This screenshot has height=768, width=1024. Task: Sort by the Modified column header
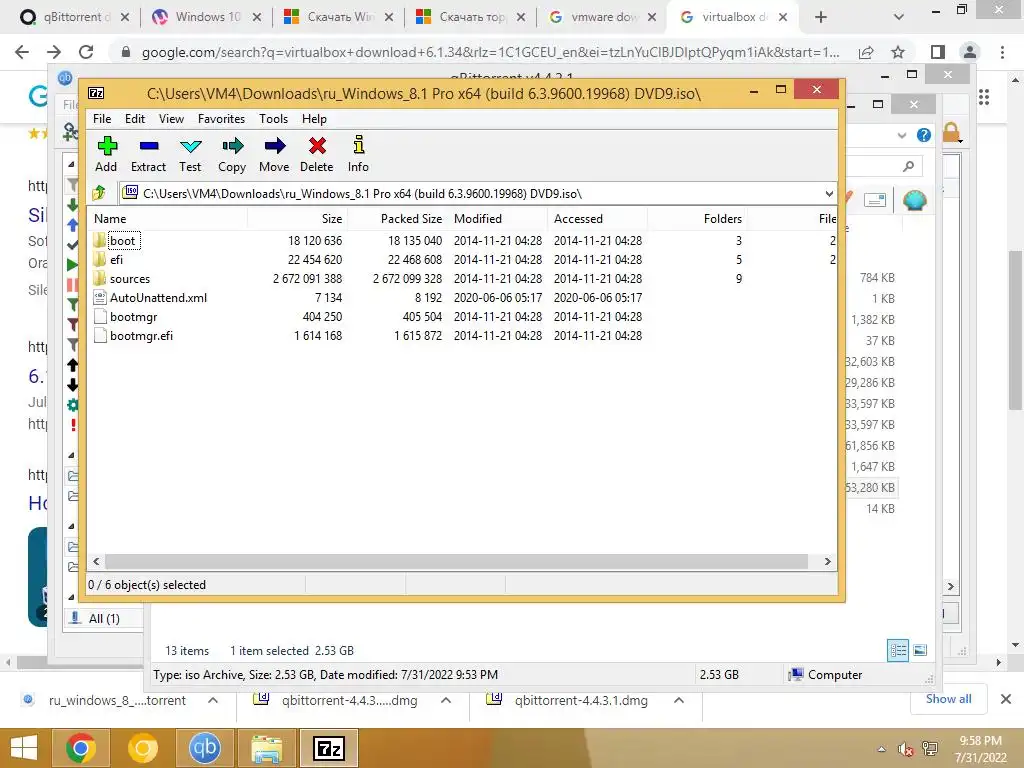coord(498,219)
